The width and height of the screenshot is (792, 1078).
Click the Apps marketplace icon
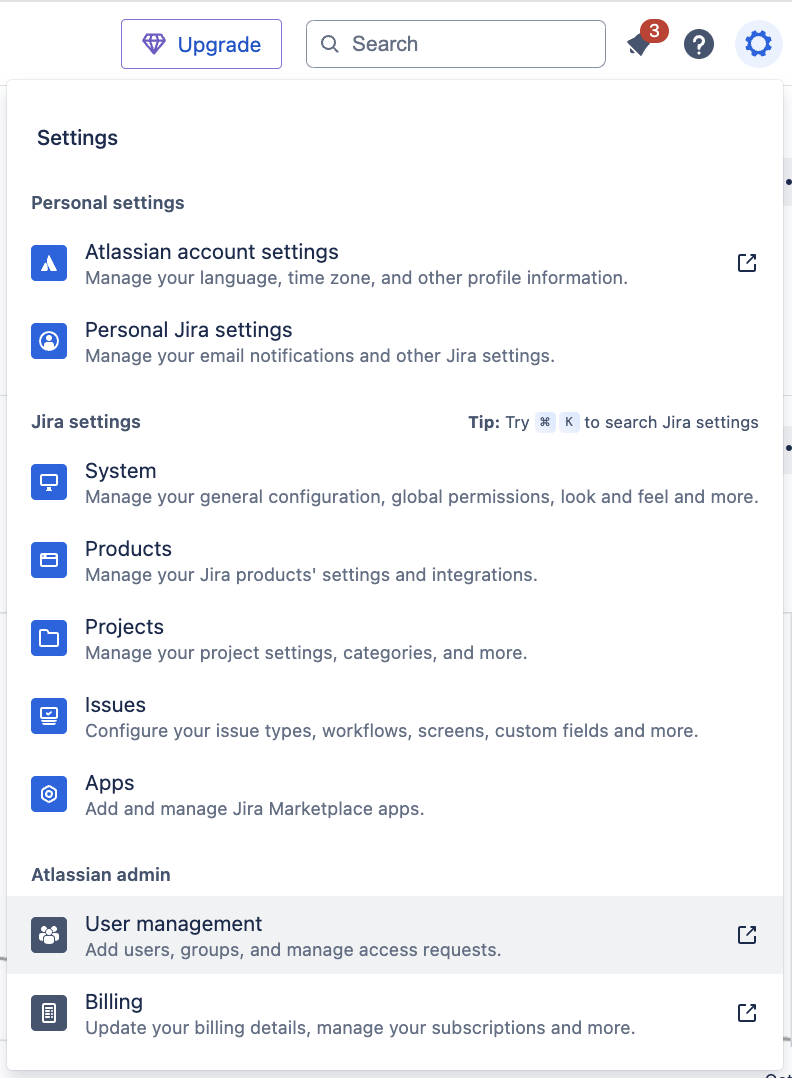[49, 794]
